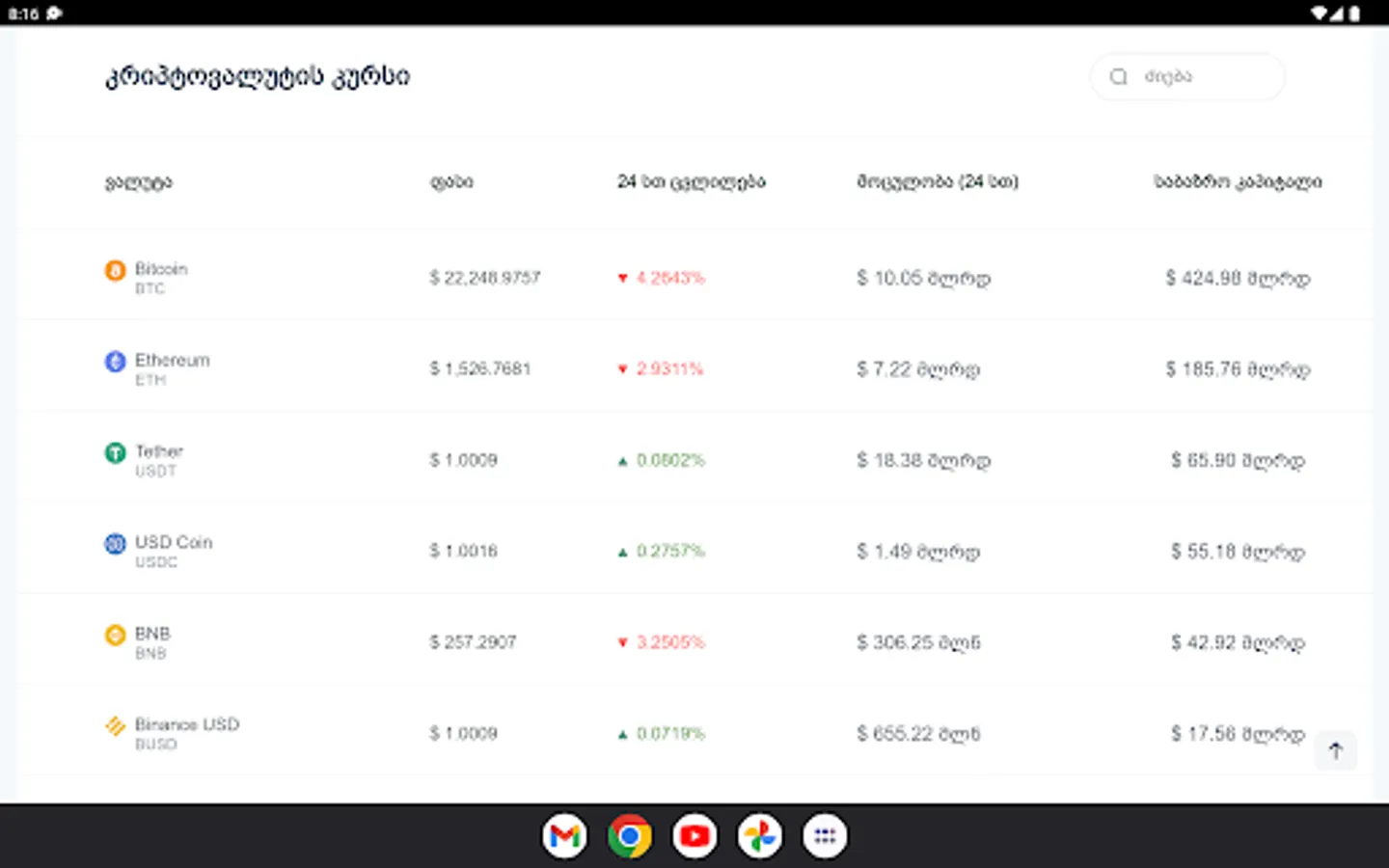Click the USD Coin blue icon
Image resolution: width=1389 pixels, height=868 pixels.
[115, 544]
